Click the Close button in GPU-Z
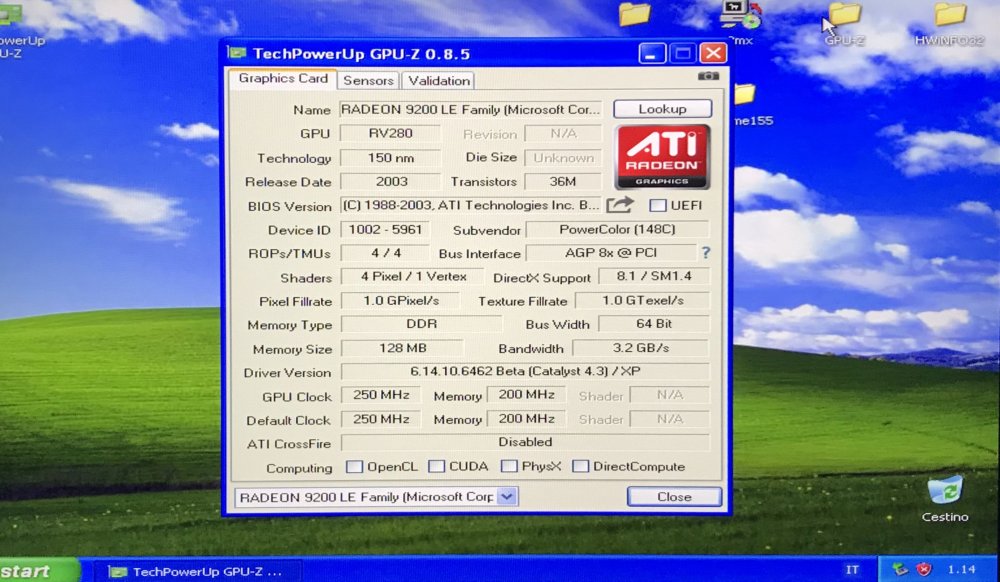Screen dimensions: 1000x582 tap(673, 496)
